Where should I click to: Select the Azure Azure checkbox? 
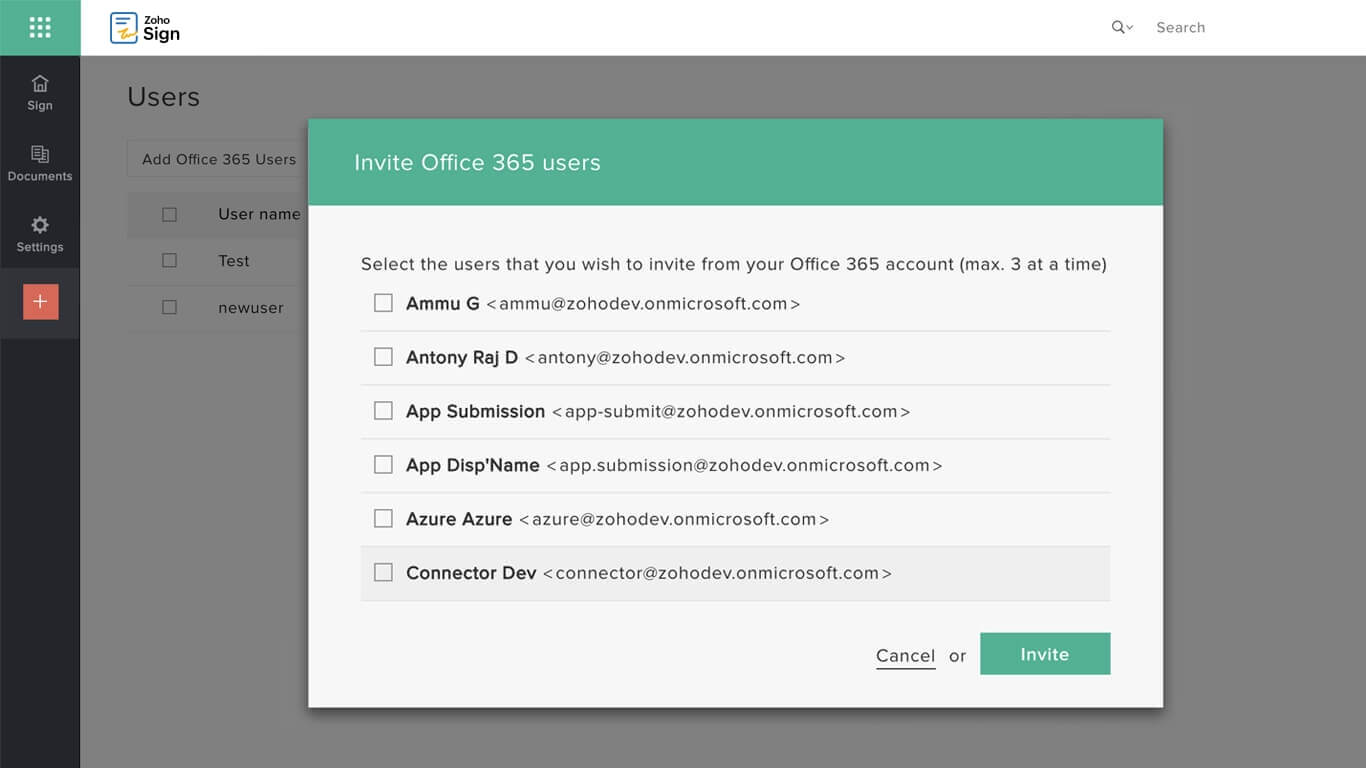[383, 519]
